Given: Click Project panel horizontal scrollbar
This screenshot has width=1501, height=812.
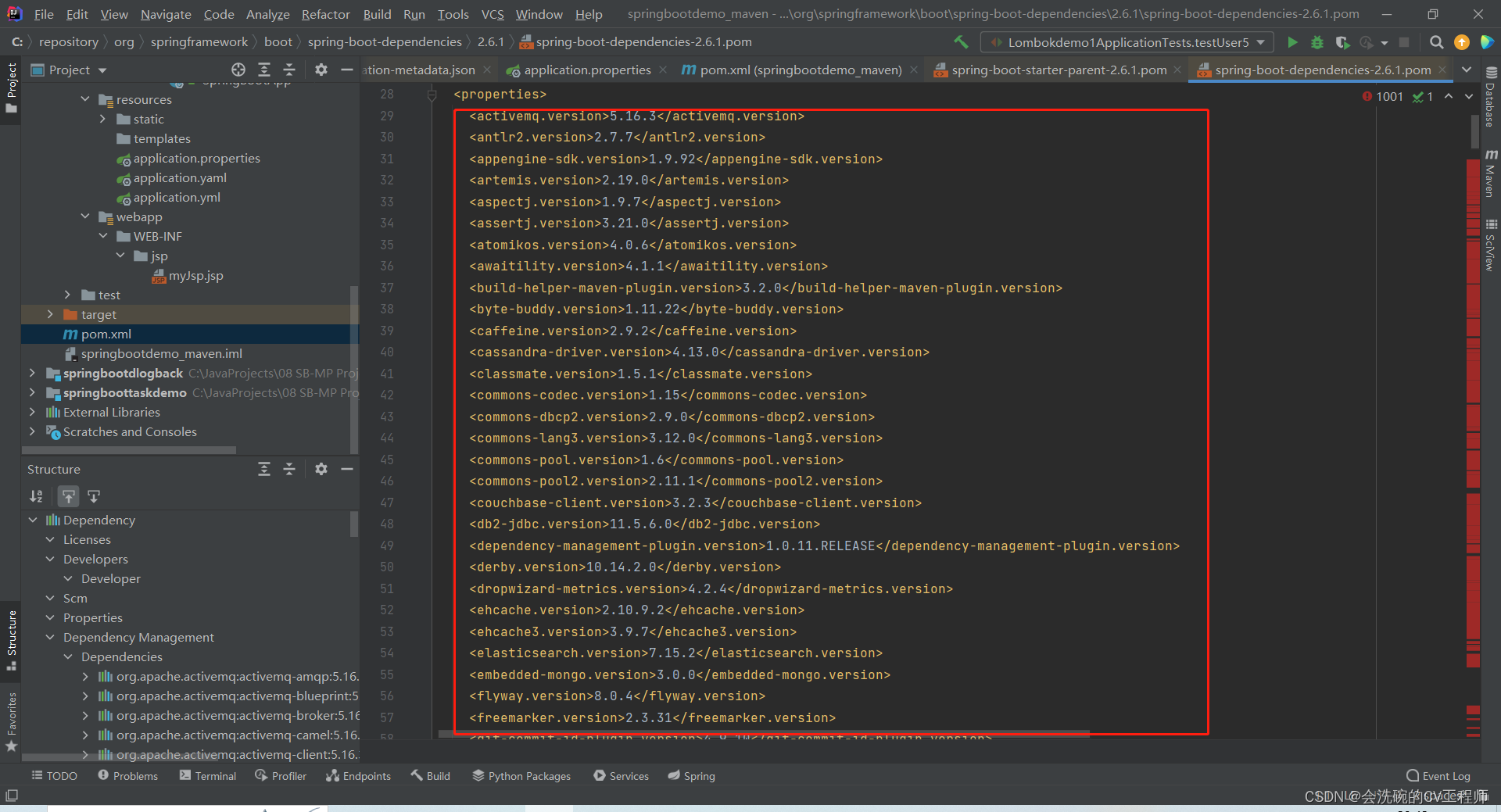Looking at the screenshot, I should (129, 450).
